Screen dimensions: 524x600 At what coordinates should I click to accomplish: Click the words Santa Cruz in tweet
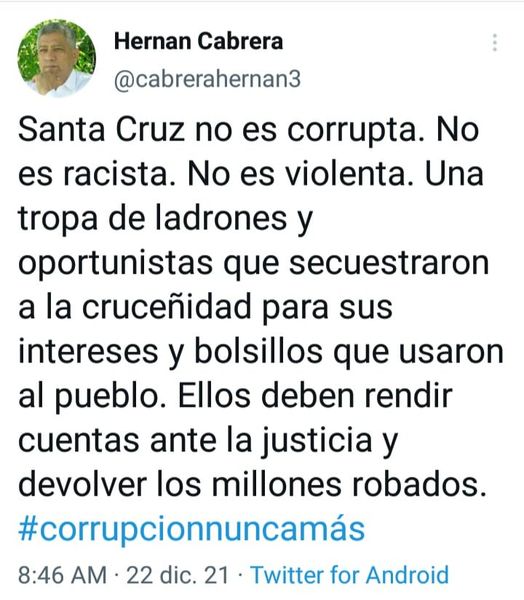(101, 129)
